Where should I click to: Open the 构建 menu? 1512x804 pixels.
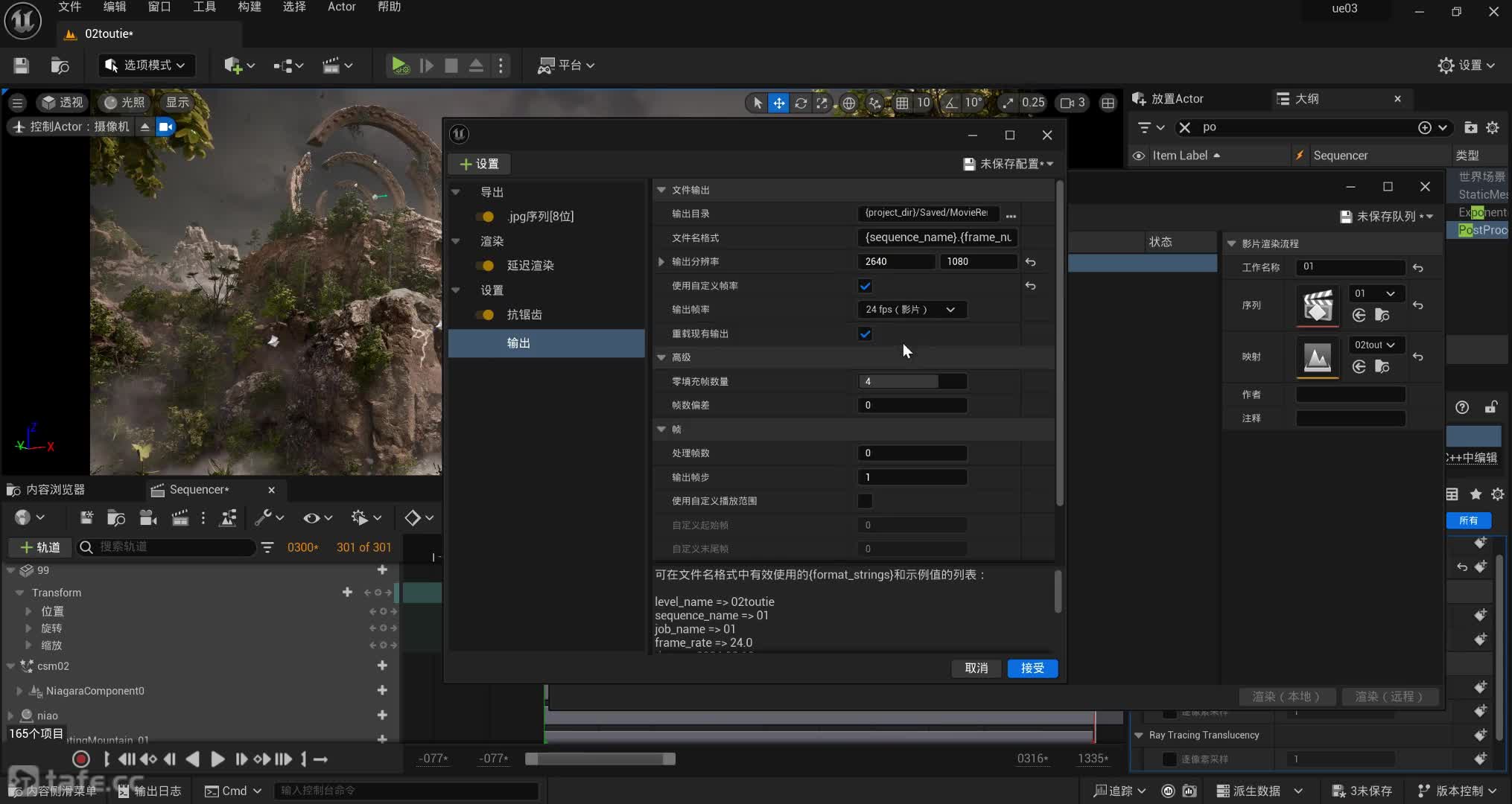[x=250, y=7]
